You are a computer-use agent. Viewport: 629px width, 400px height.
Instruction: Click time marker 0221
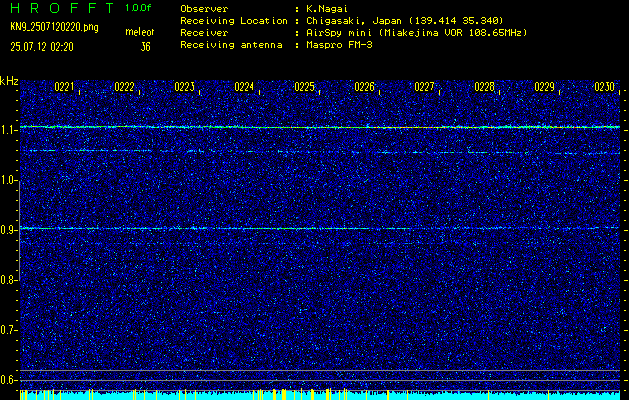click(64, 87)
